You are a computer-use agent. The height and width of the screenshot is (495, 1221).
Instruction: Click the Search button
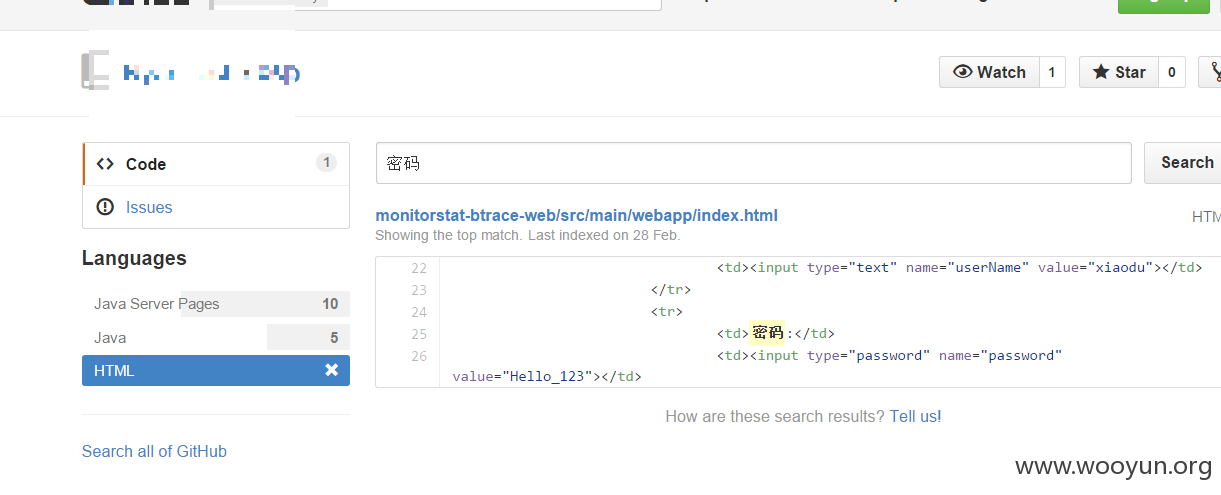[x=1185, y=163]
